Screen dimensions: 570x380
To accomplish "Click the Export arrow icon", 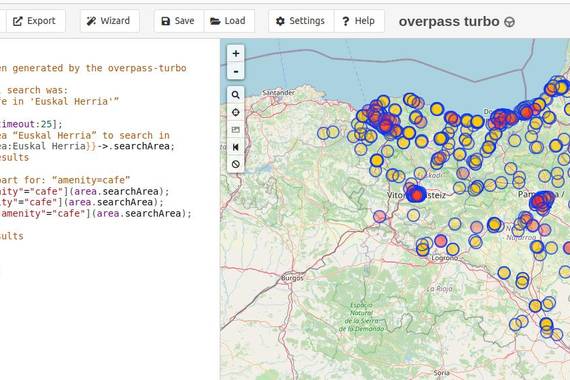I will 17,21.
